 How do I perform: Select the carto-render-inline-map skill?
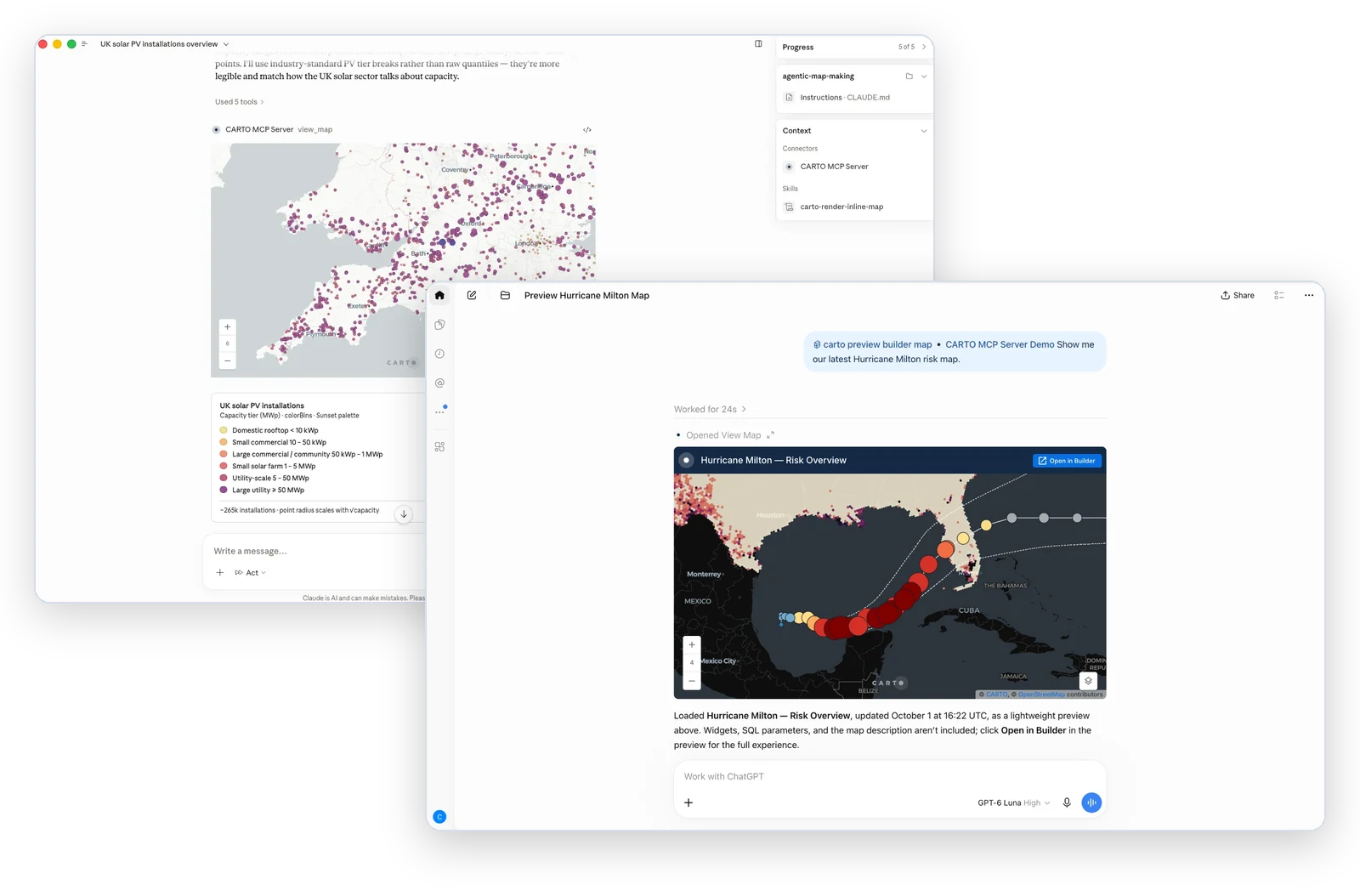(833, 207)
